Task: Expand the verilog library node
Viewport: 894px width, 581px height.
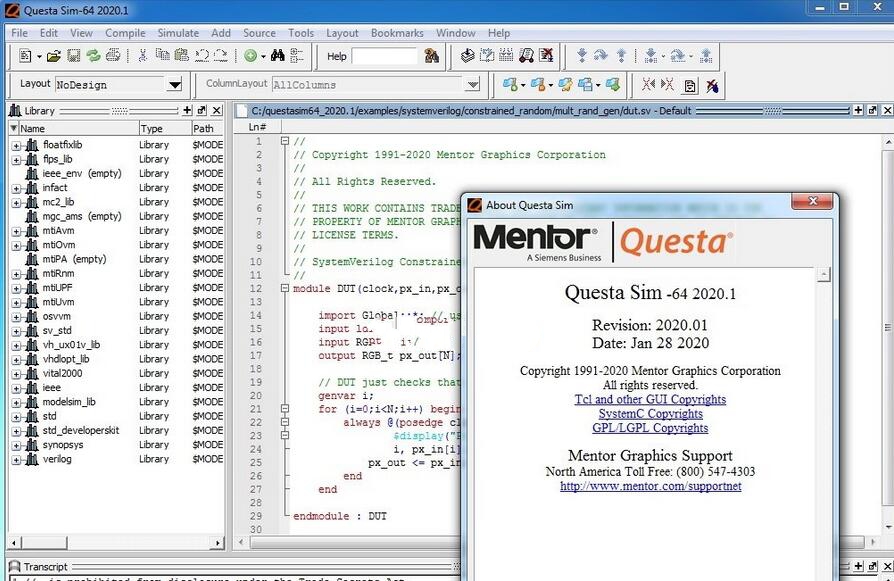Action: pyautogui.click(x=16, y=460)
